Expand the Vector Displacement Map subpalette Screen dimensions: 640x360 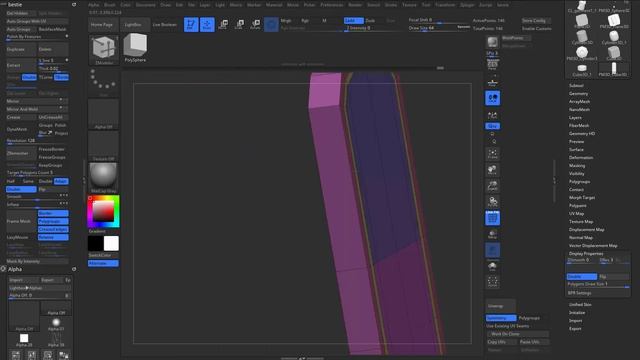(x=593, y=246)
